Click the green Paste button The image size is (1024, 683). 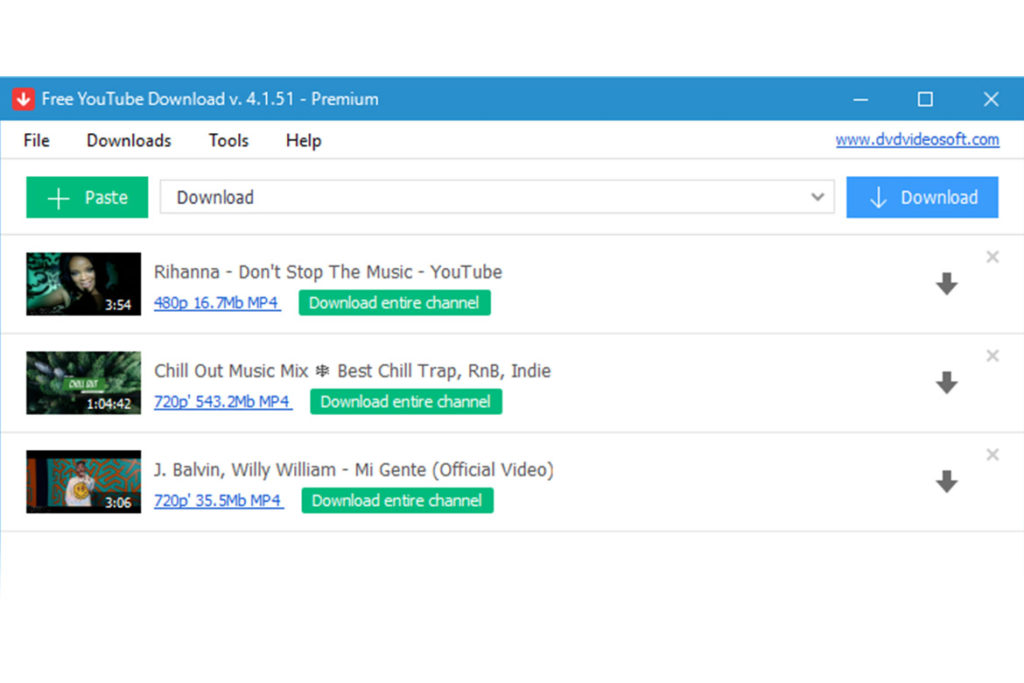click(87, 197)
